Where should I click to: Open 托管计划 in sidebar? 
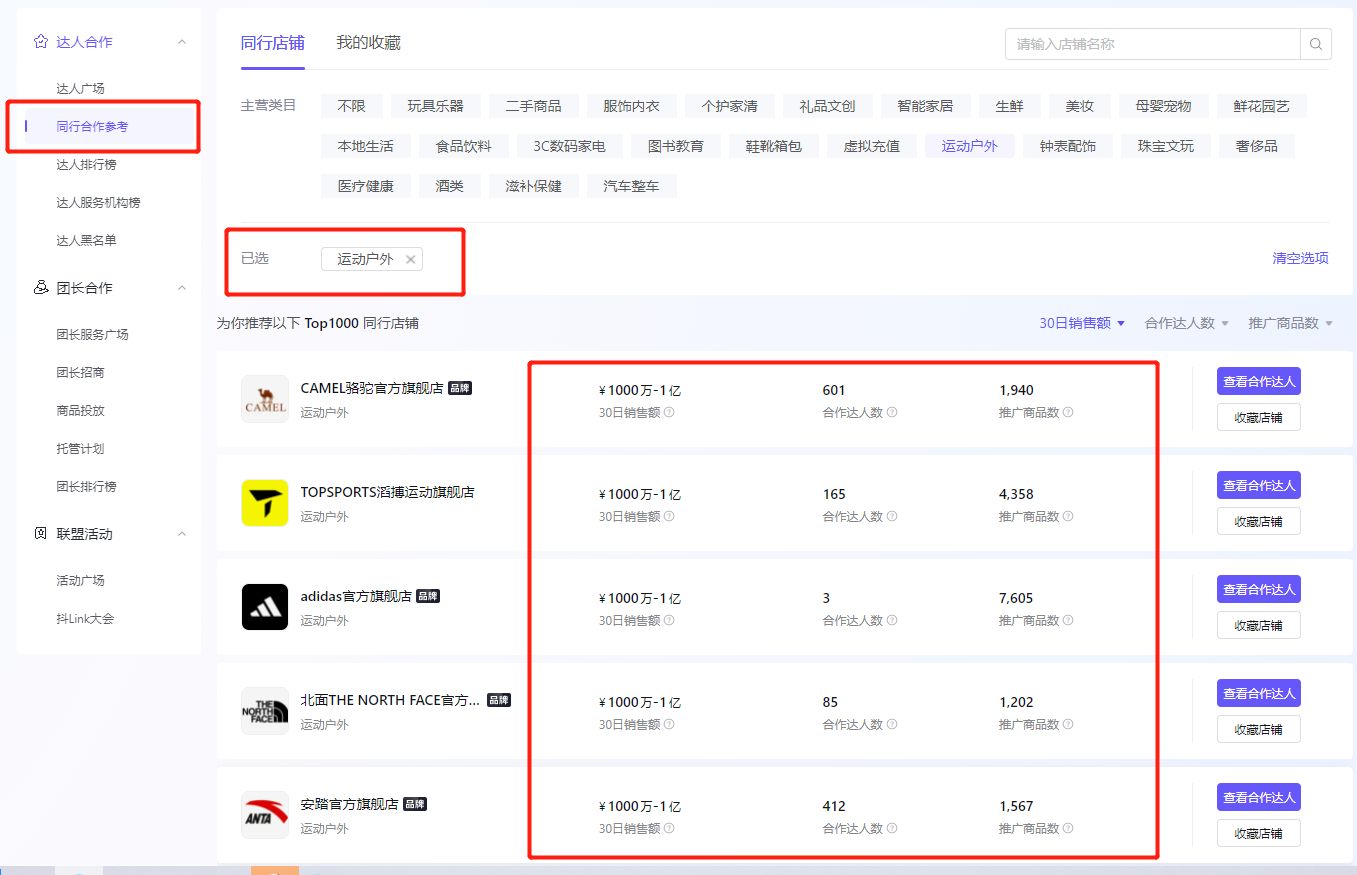tap(81, 448)
